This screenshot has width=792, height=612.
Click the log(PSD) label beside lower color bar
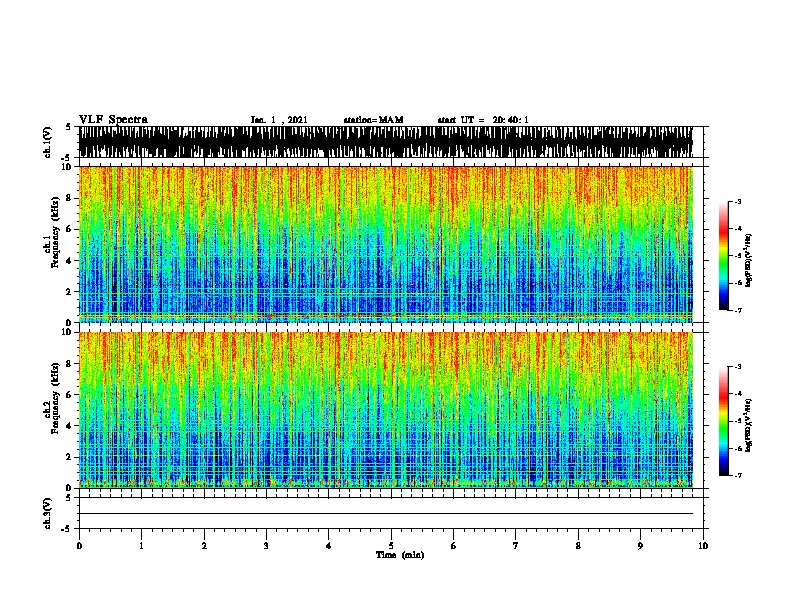(x=749, y=425)
